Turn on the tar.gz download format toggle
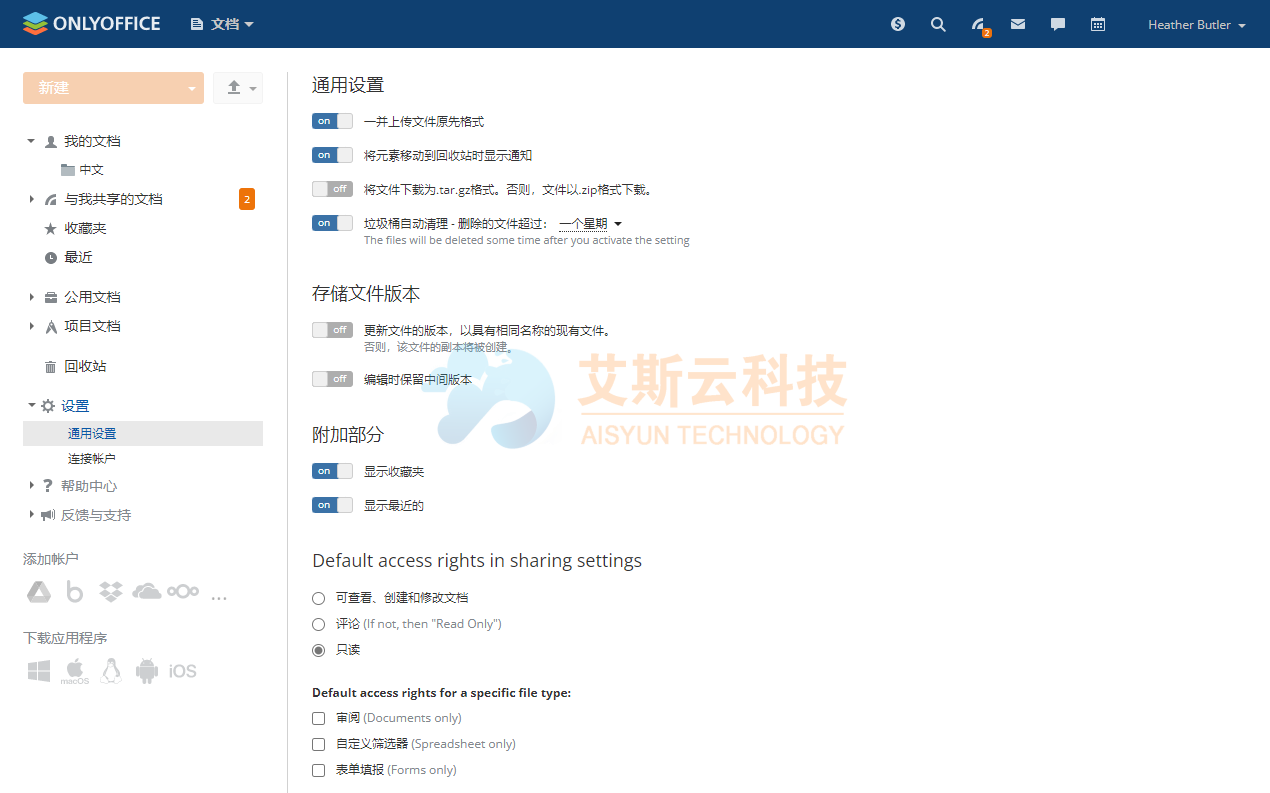 coord(332,189)
